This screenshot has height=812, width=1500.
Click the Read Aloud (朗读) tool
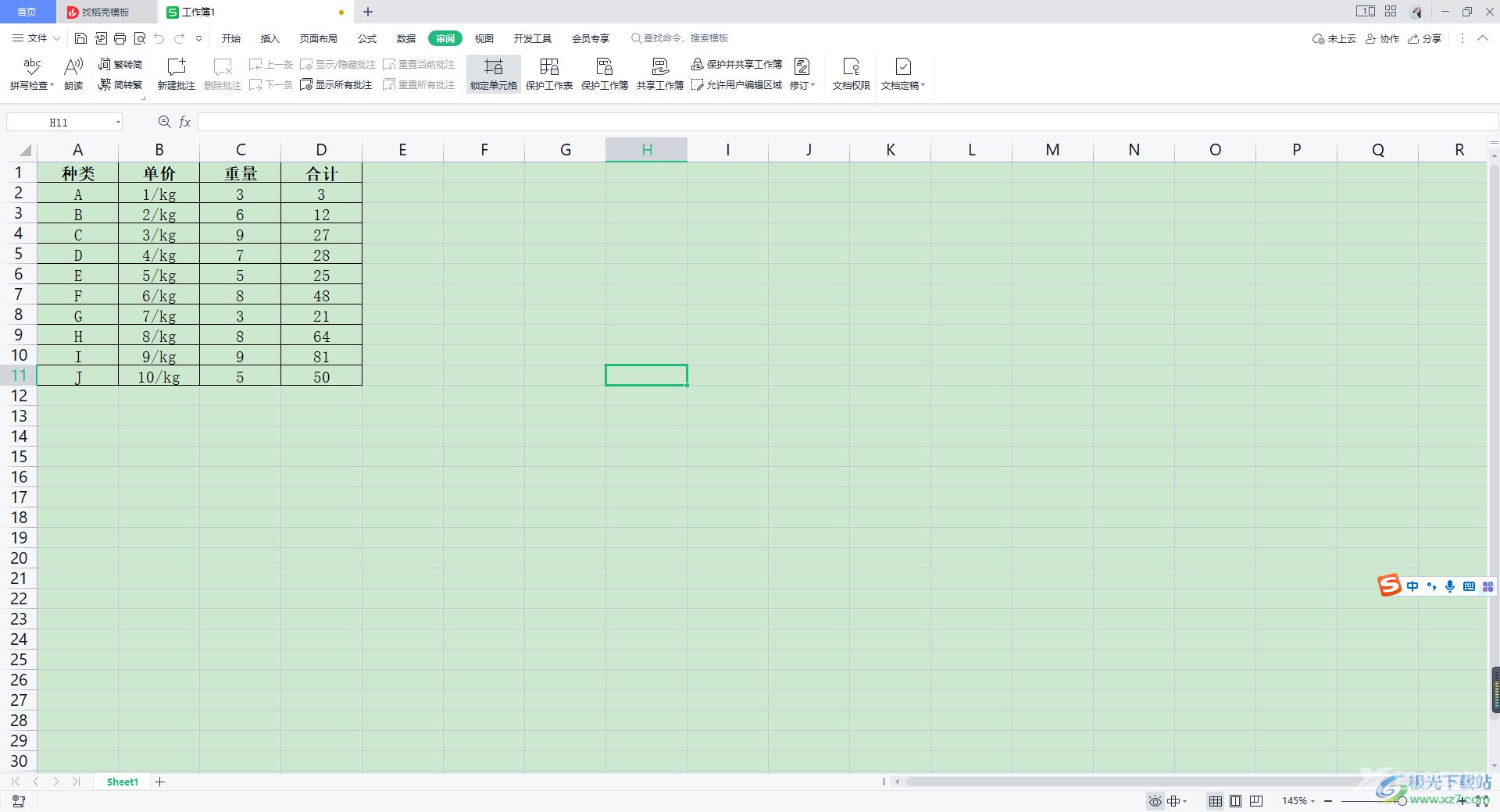(x=73, y=74)
